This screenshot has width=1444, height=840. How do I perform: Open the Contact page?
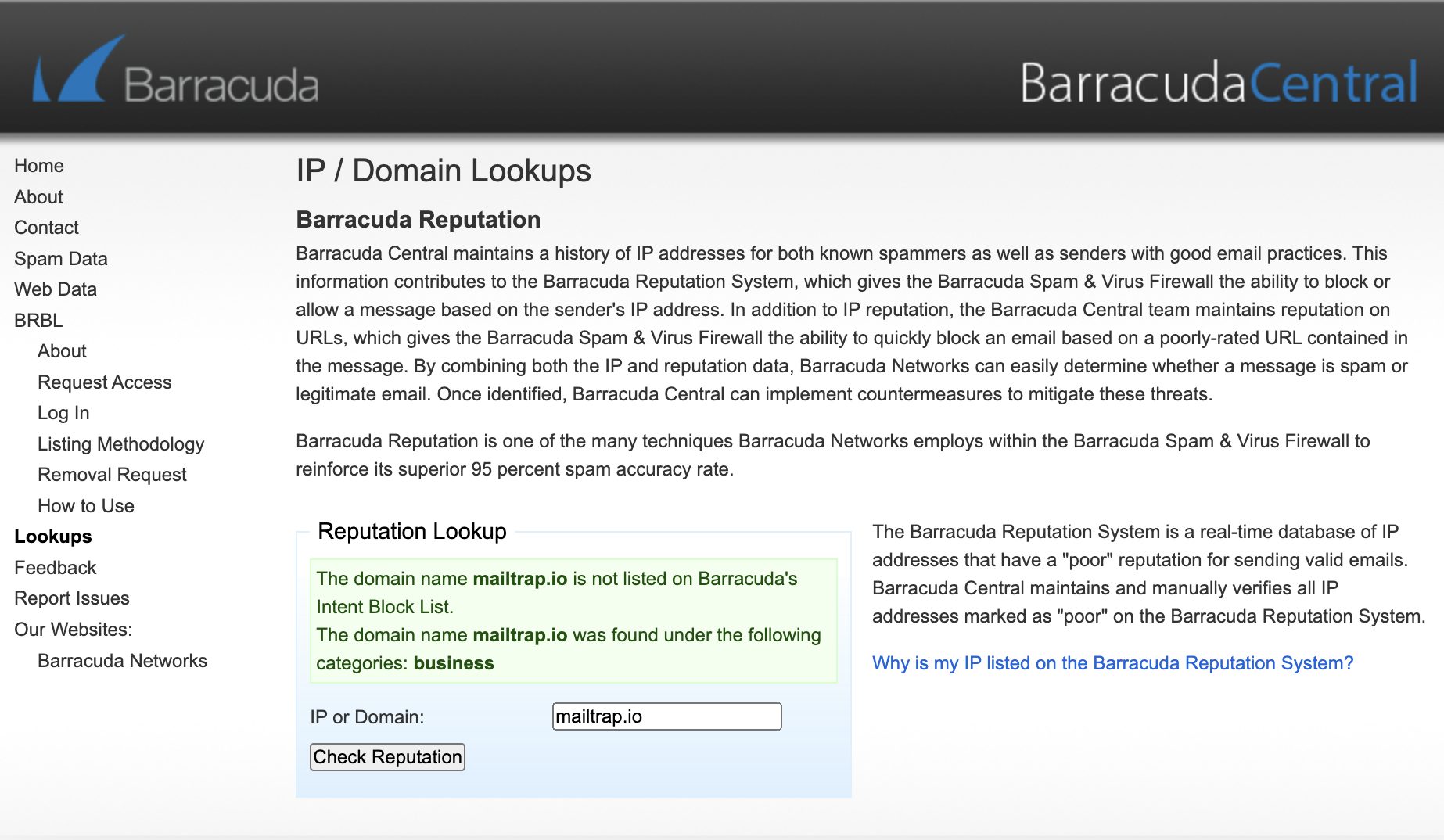point(45,228)
